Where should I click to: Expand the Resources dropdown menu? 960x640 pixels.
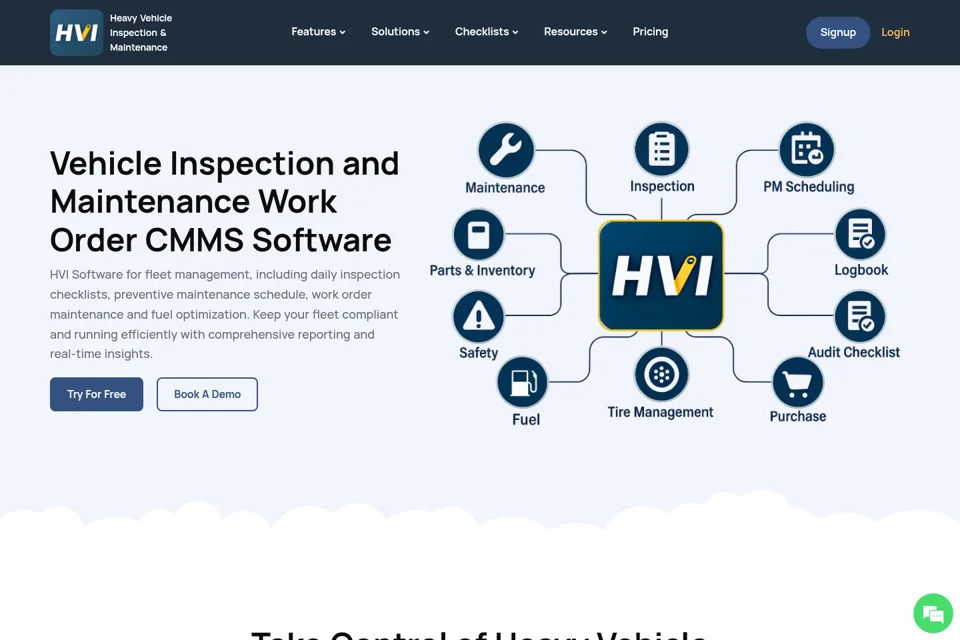(x=576, y=32)
